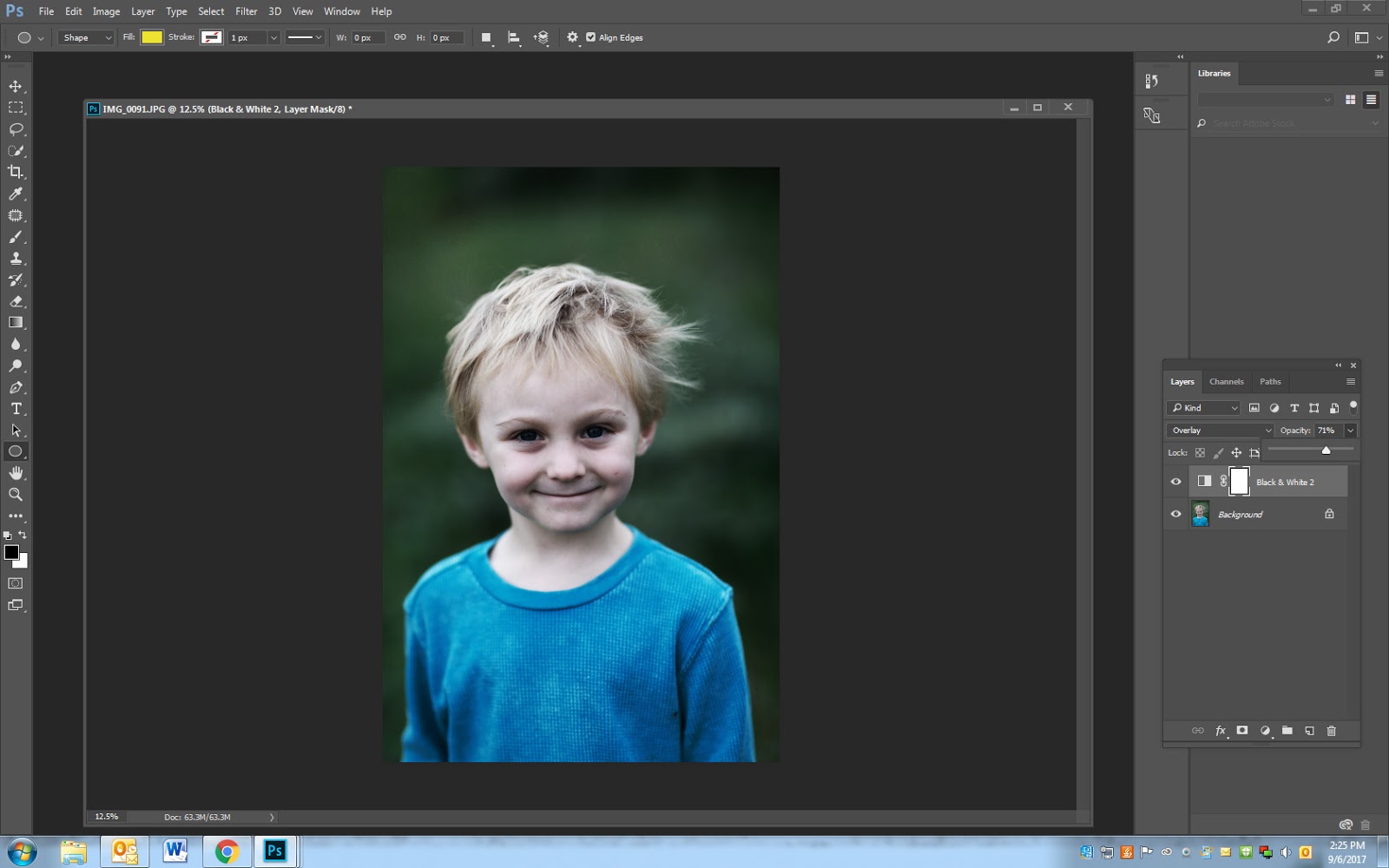
Task: Hide the Background layer
Action: 1175,514
